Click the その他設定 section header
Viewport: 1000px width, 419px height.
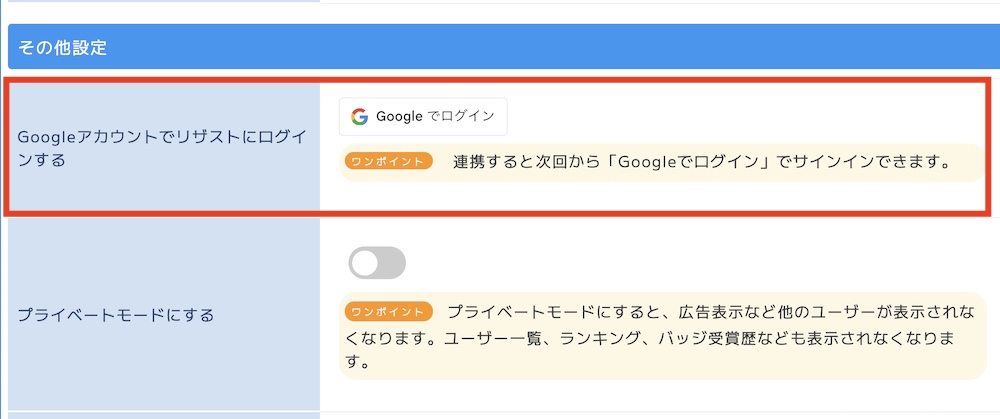(x=62, y=47)
